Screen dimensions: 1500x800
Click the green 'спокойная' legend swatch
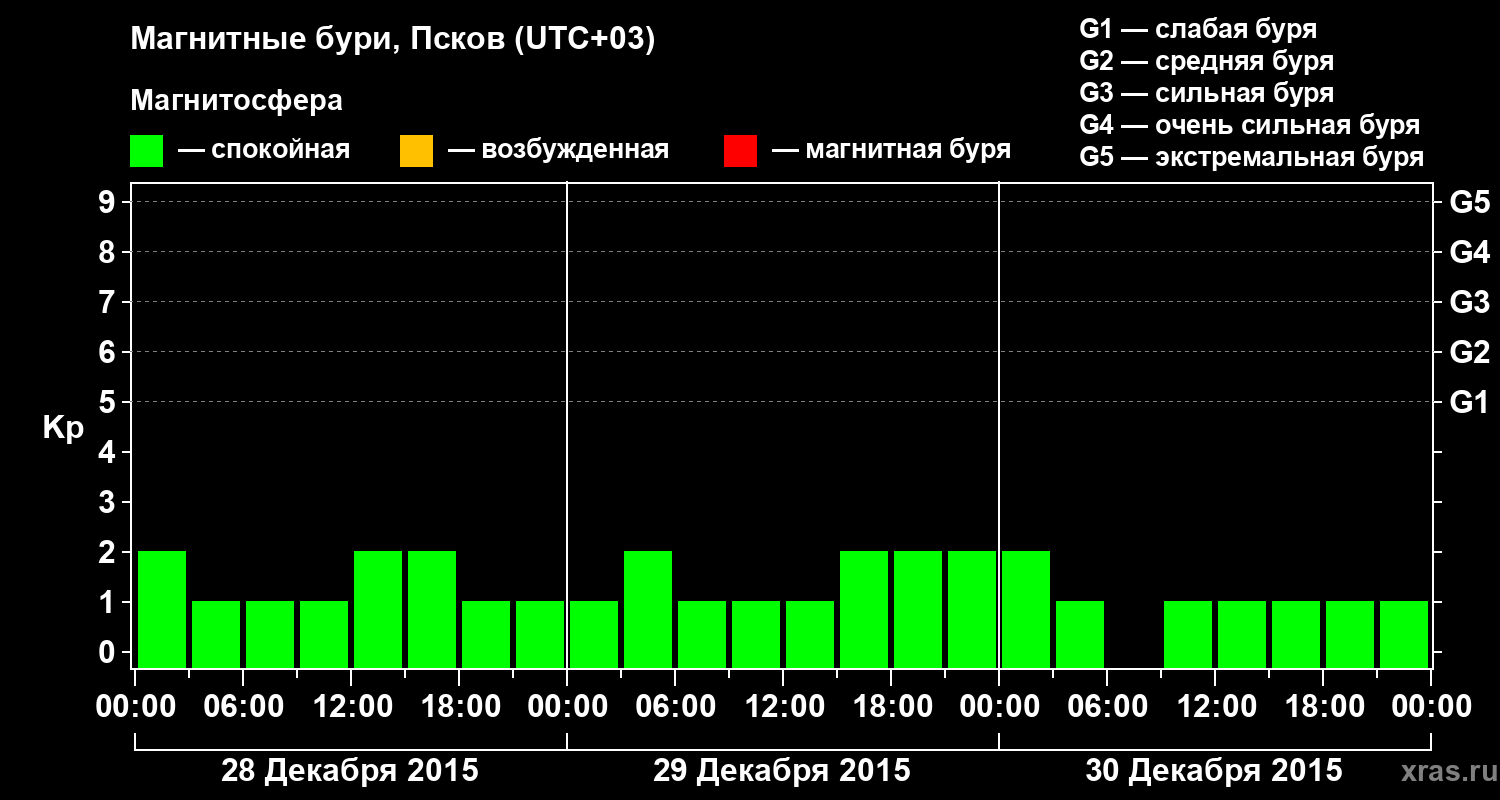[146, 151]
